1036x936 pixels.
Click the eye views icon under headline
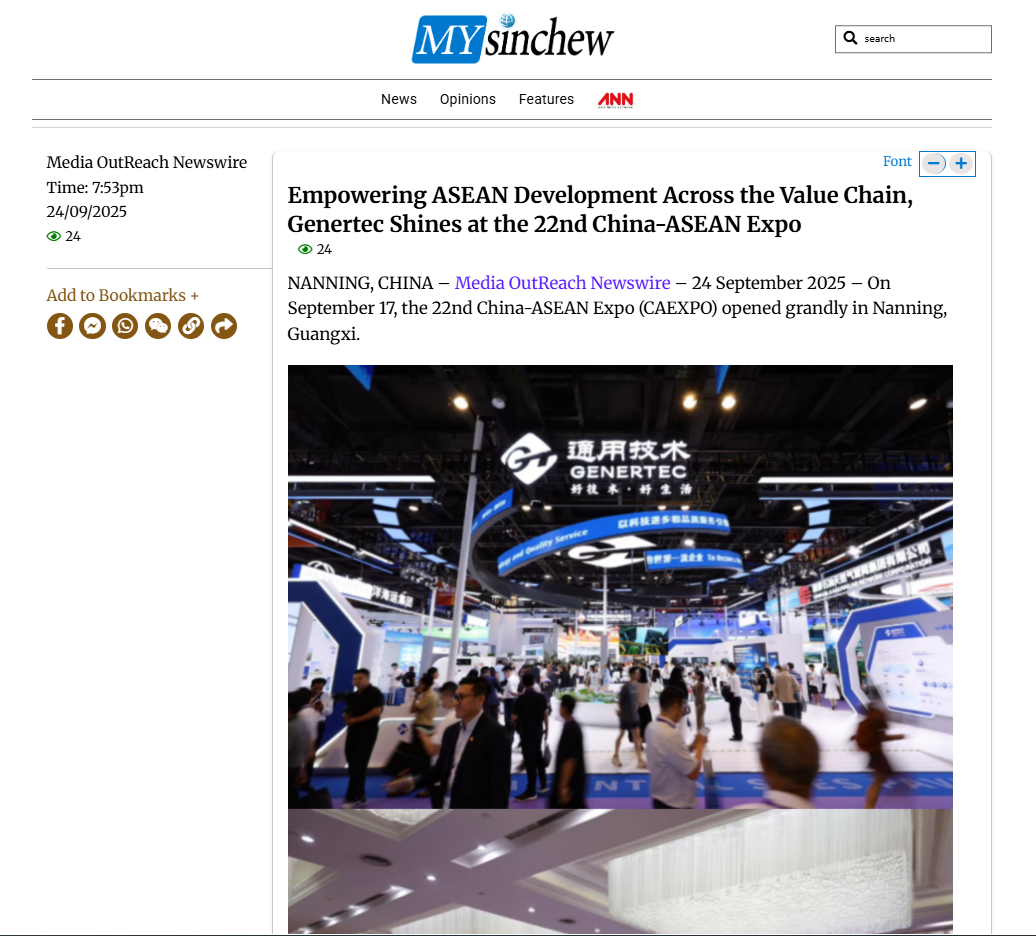click(x=305, y=250)
